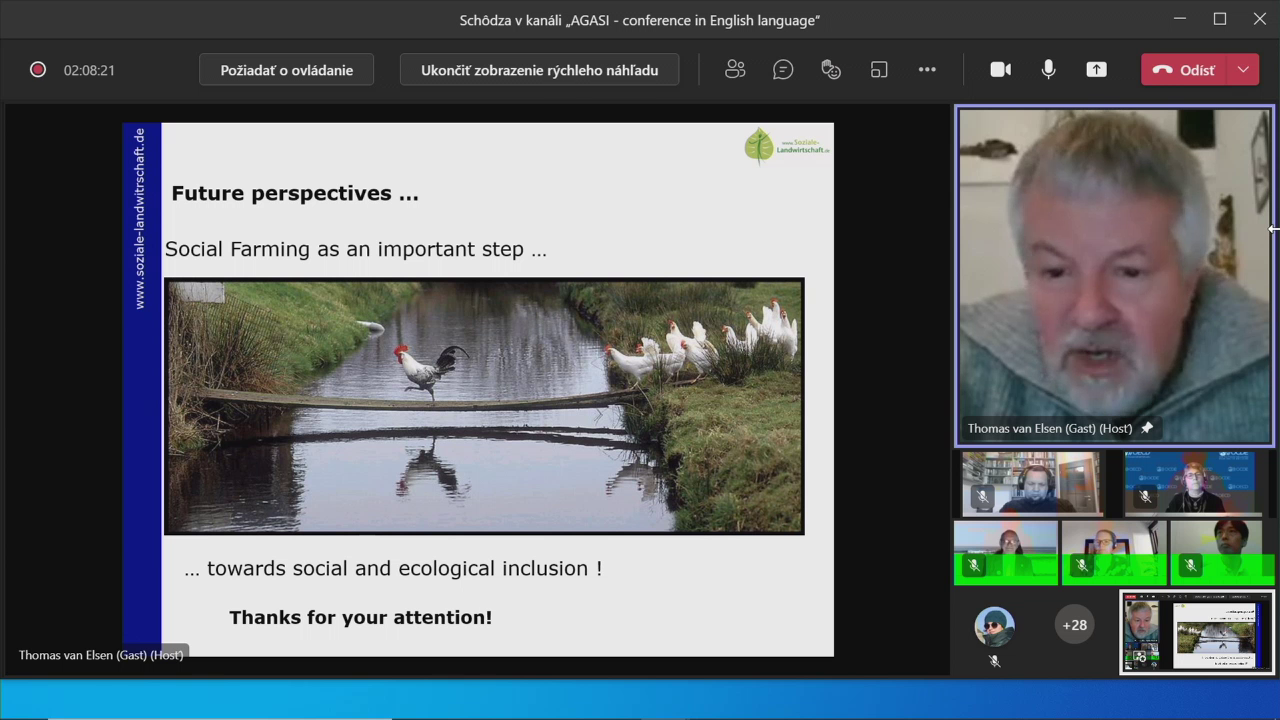Click Požiadať o ovládanie button
Image resolution: width=1280 pixels, height=720 pixels.
[x=286, y=70]
